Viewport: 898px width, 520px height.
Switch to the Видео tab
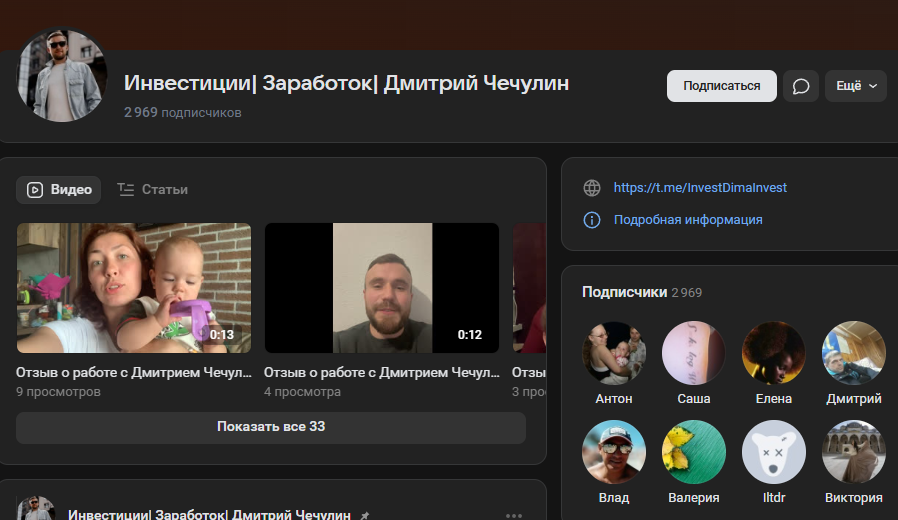click(x=58, y=190)
